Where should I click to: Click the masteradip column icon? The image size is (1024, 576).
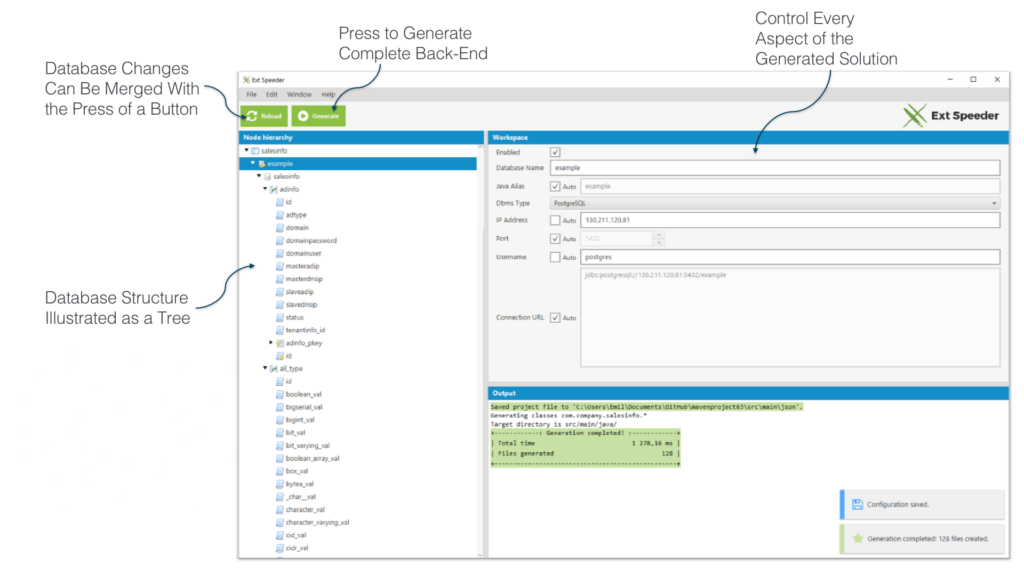[x=280, y=266]
